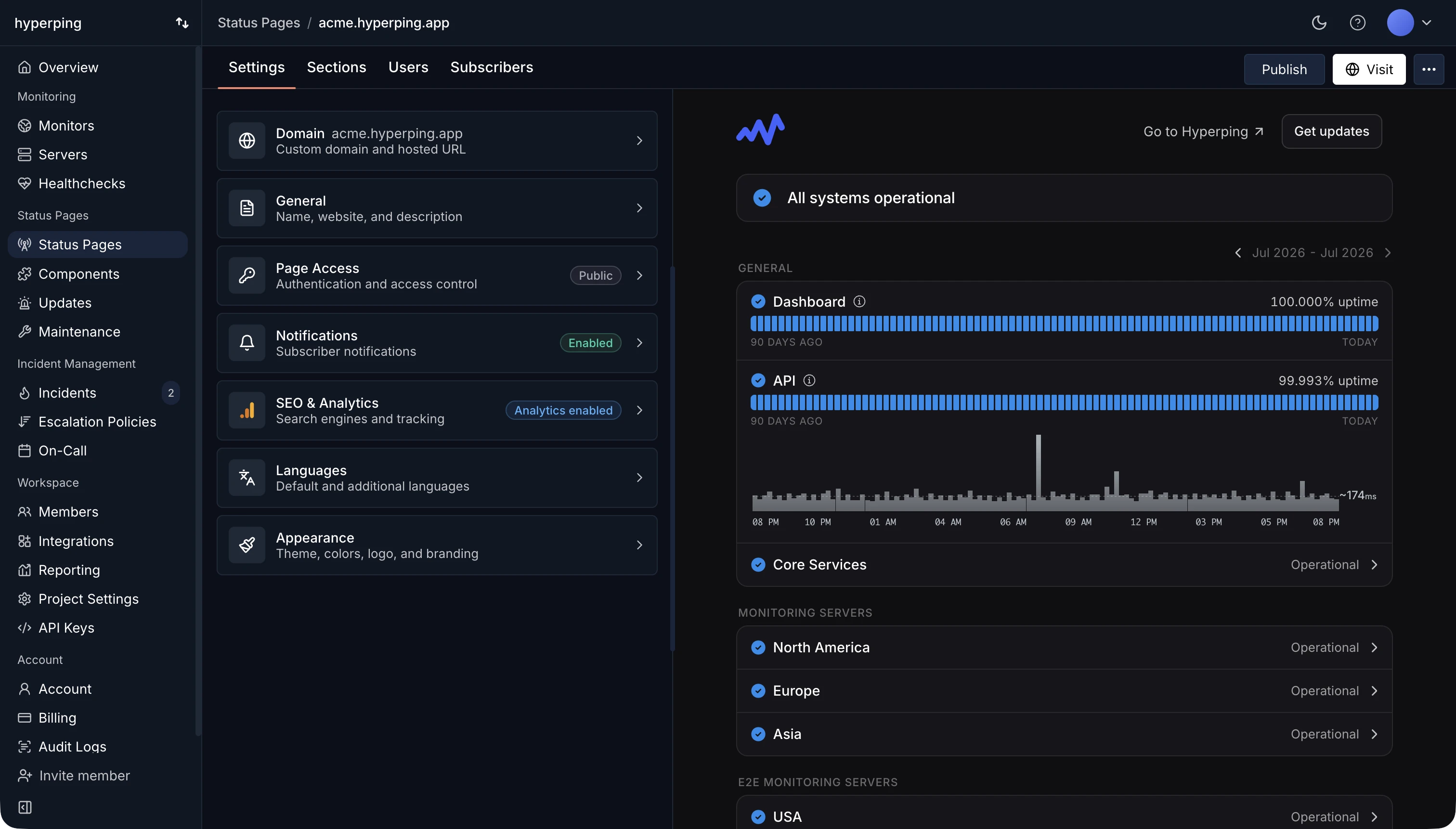1456x829 pixels.
Task: Expand Core Services status row
Action: click(x=1064, y=565)
